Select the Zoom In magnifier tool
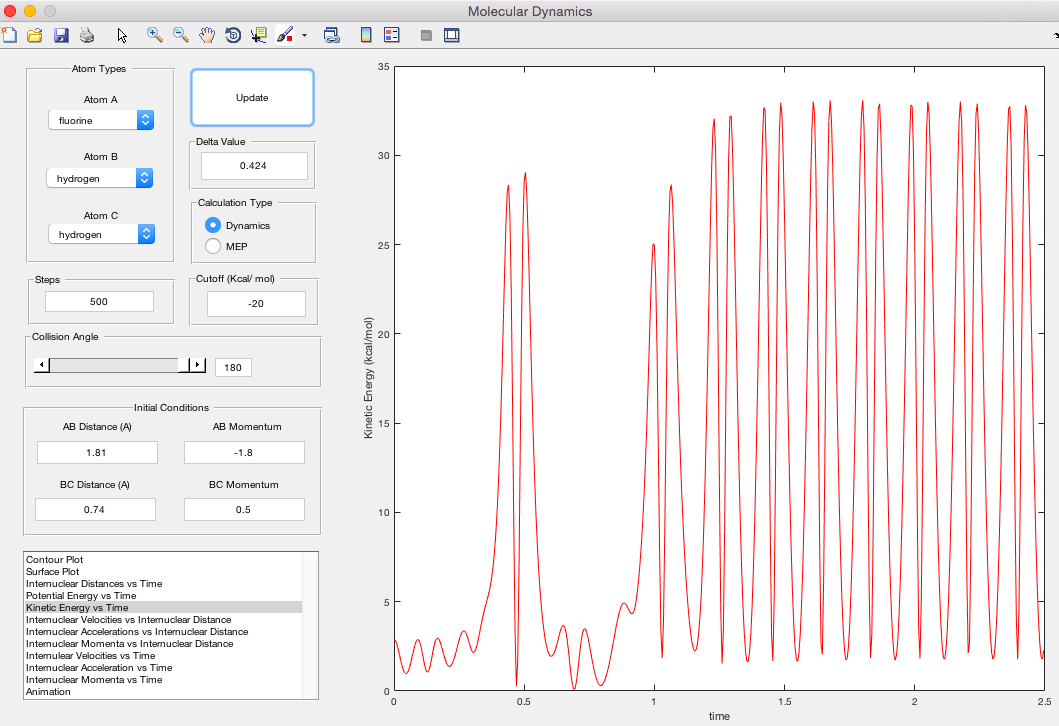This screenshot has height=726, width=1059. tap(155, 35)
